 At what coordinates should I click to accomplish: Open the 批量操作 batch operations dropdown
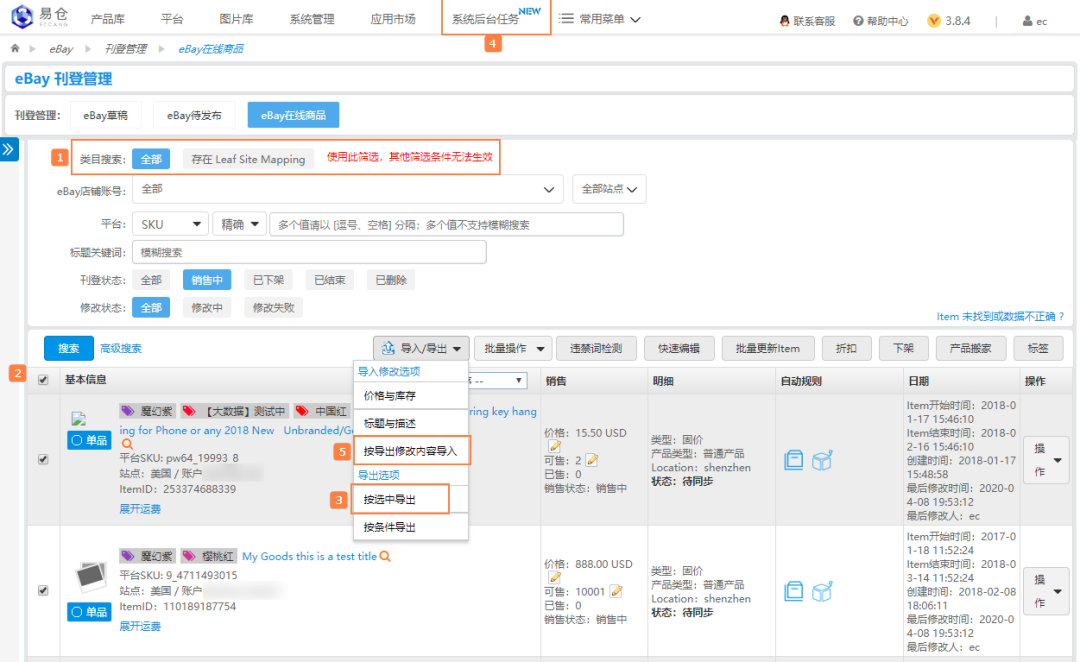tap(512, 348)
